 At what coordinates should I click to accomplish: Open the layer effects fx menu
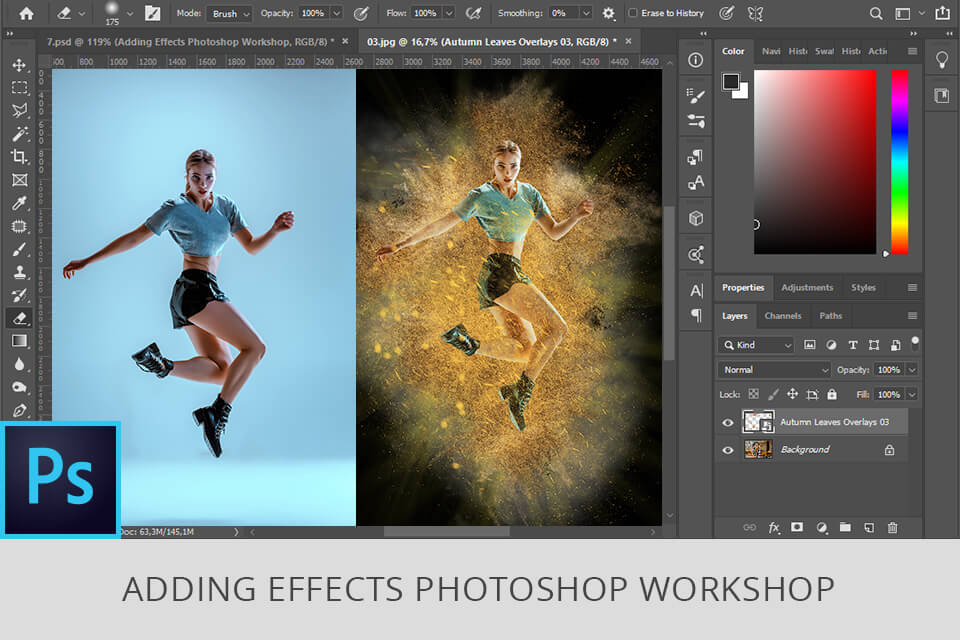(773, 528)
